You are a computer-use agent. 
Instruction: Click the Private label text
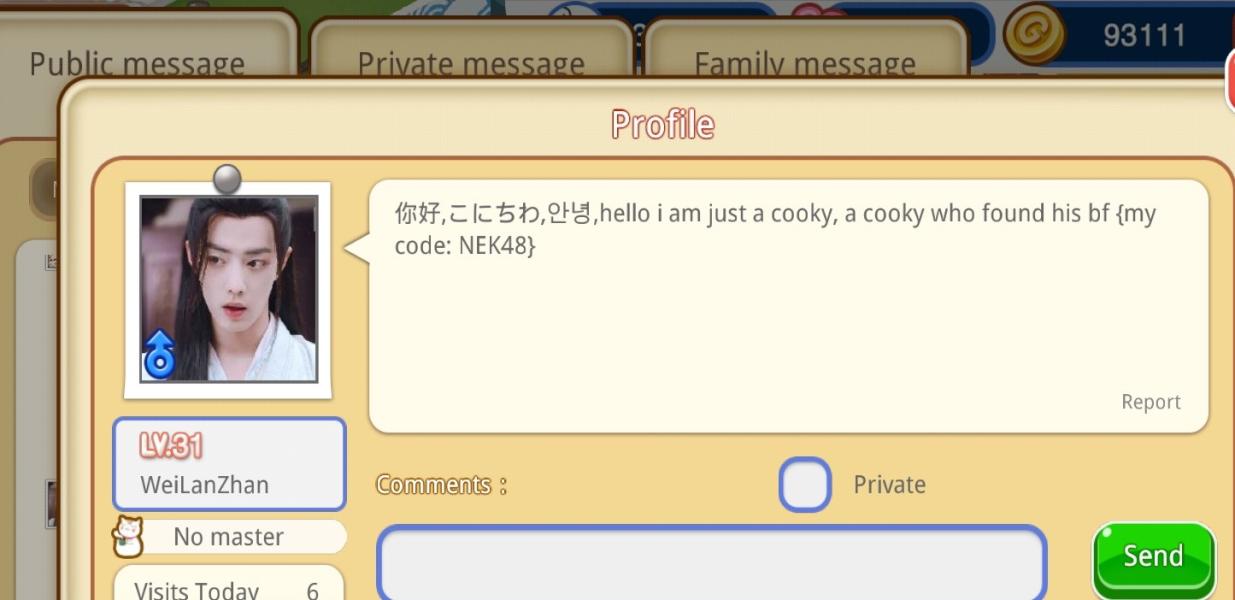[x=889, y=485]
